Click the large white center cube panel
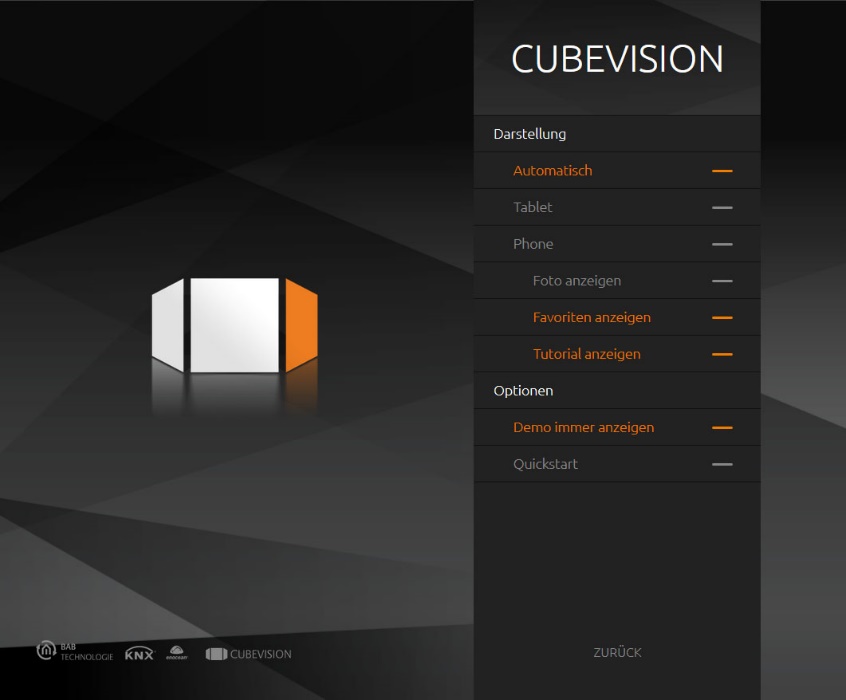Viewport: 846px width, 700px height. coord(235,325)
